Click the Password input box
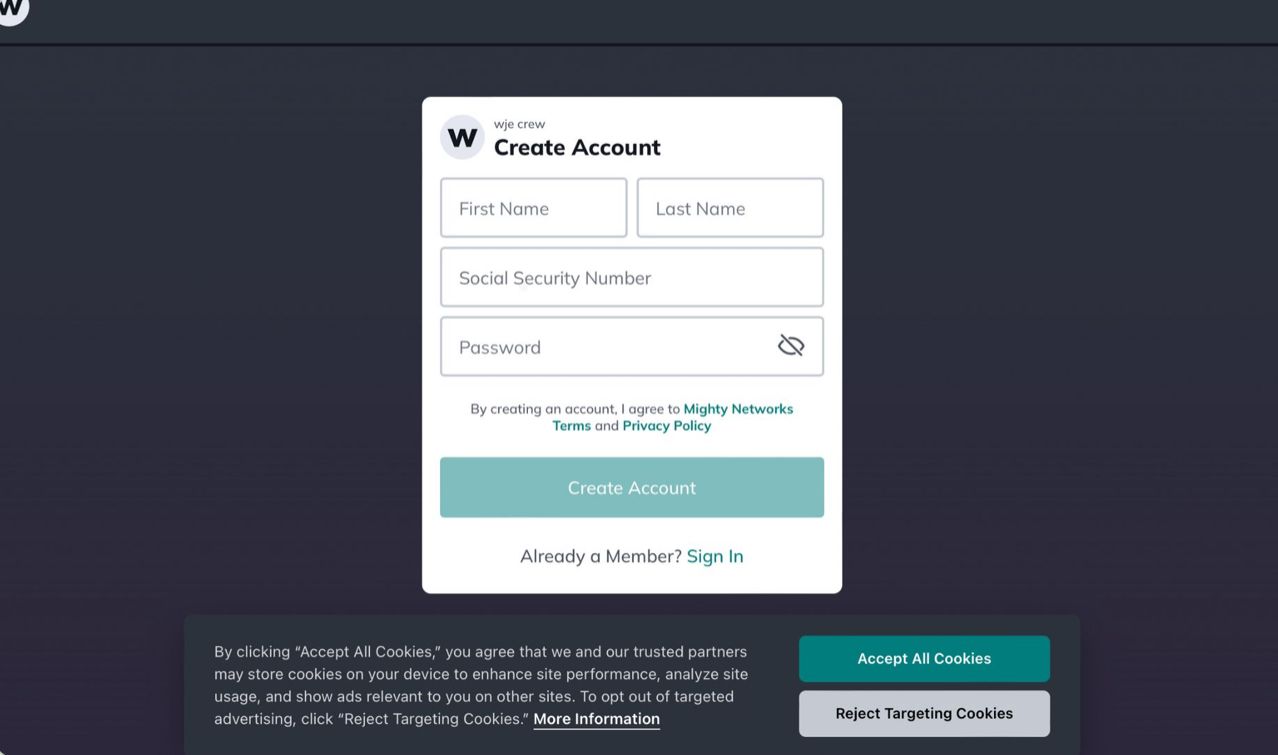1278x755 pixels. point(605,347)
